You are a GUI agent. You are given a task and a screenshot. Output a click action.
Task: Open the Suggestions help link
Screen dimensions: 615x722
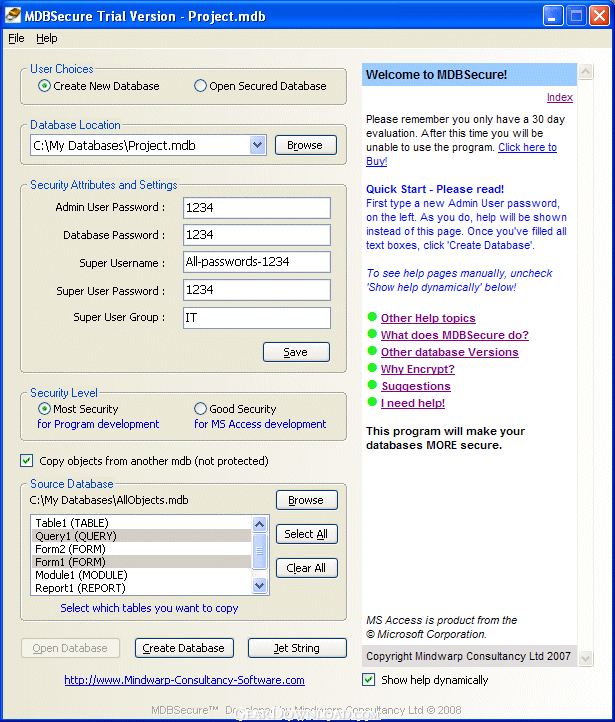[416, 386]
